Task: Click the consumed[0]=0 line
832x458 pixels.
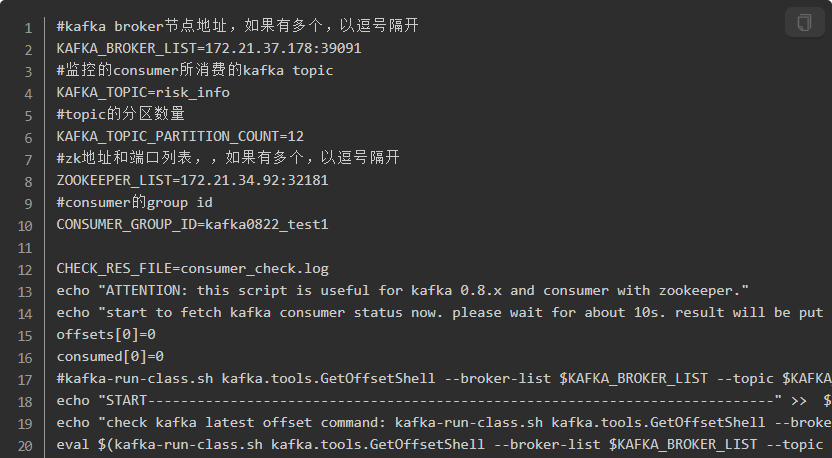Action: point(110,357)
